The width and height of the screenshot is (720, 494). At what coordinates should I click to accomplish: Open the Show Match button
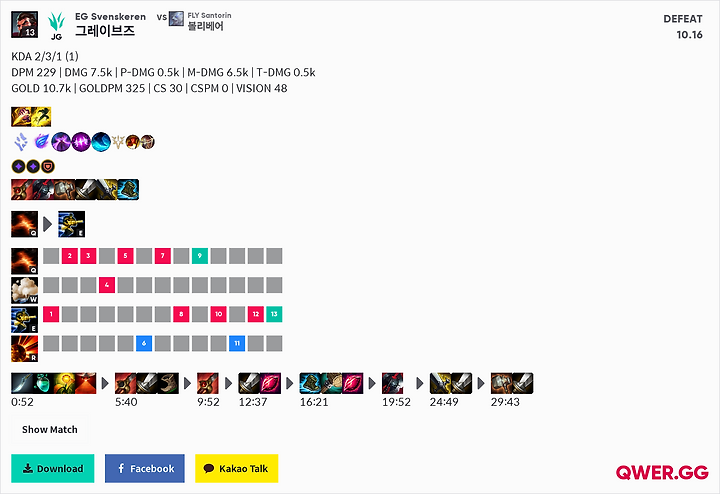click(50, 430)
